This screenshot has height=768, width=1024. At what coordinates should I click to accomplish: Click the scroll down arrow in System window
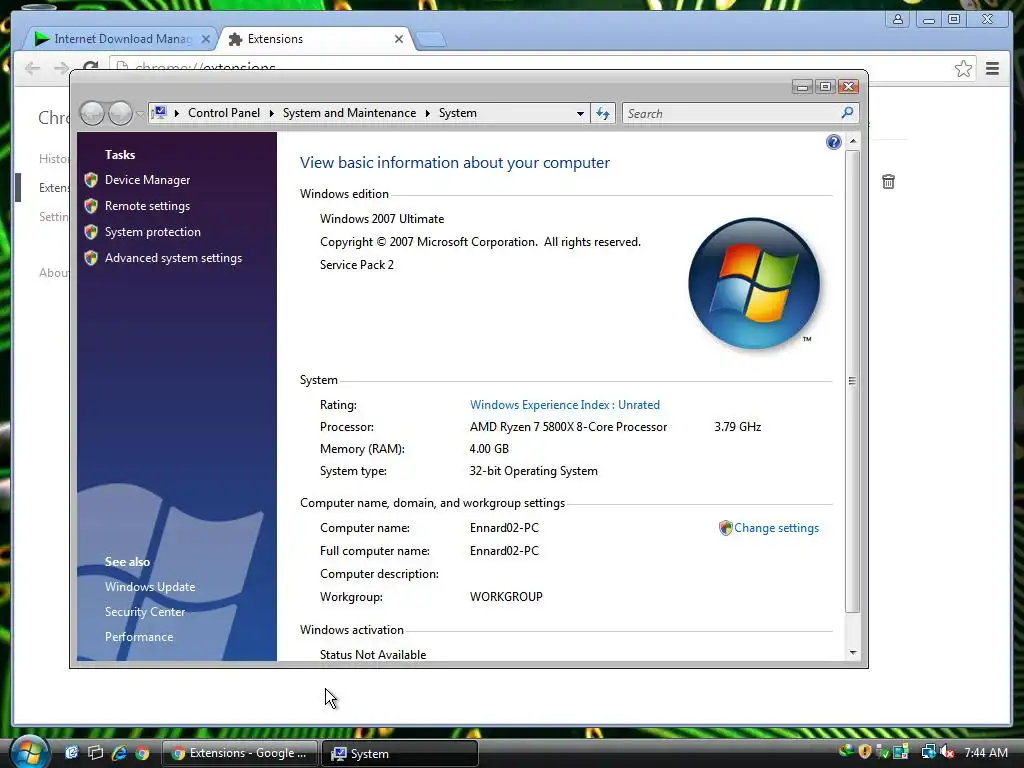pyautogui.click(x=852, y=652)
